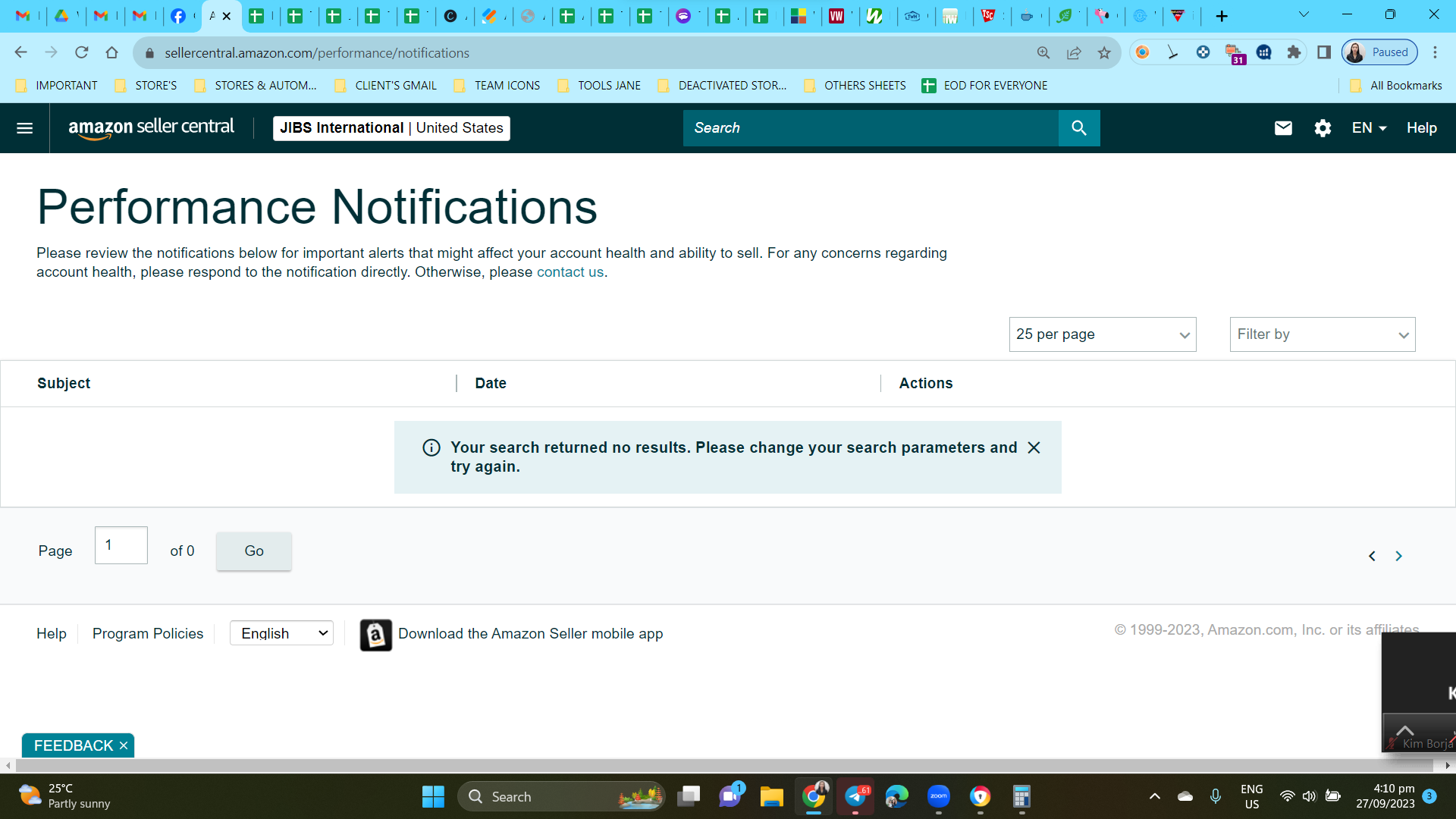Open Microsoft Edge from the taskbar
Image resolution: width=1456 pixels, height=819 pixels.
896,796
